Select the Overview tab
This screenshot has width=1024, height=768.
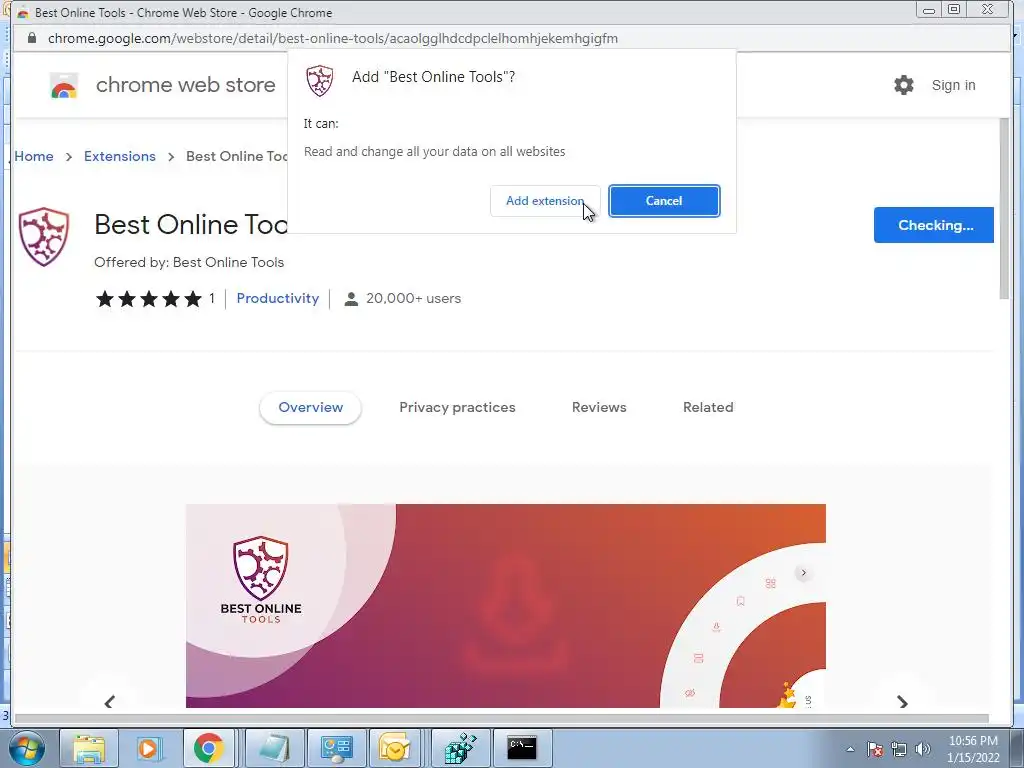click(x=310, y=408)
